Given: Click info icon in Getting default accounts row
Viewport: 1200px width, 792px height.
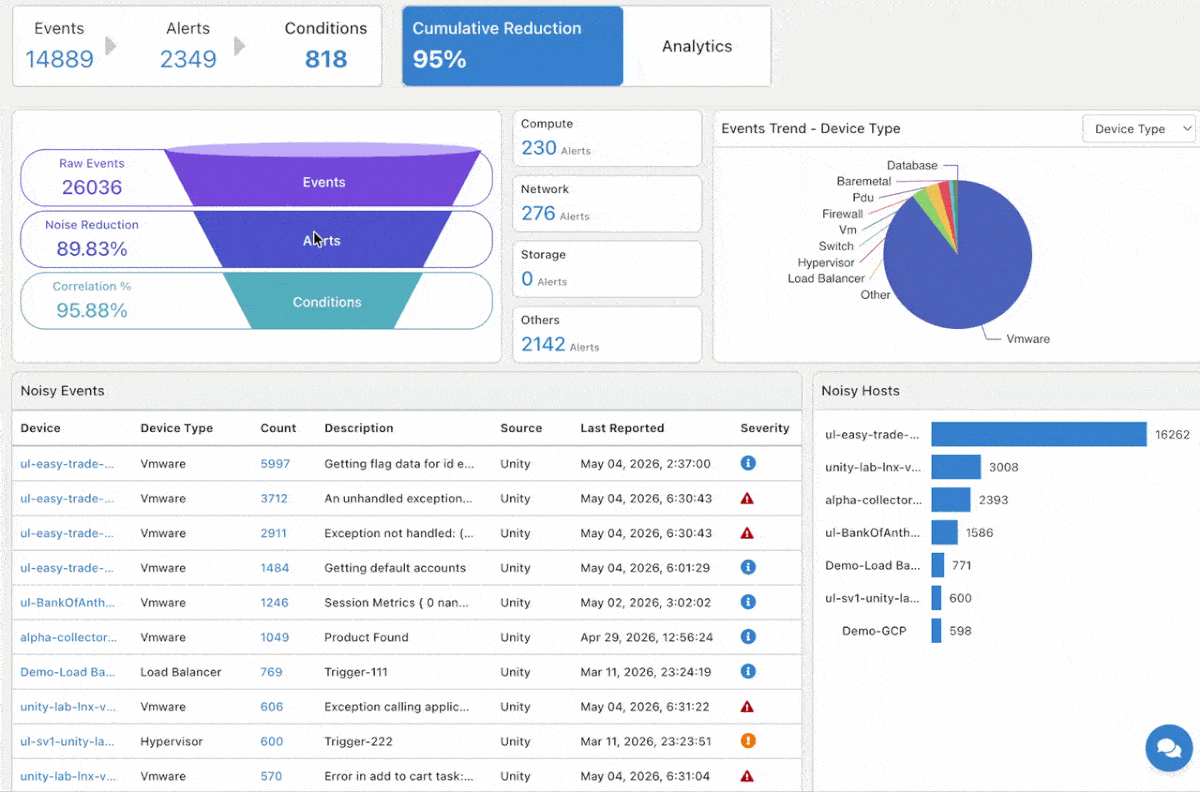Looking at the screenshot, I should point(747,567).
